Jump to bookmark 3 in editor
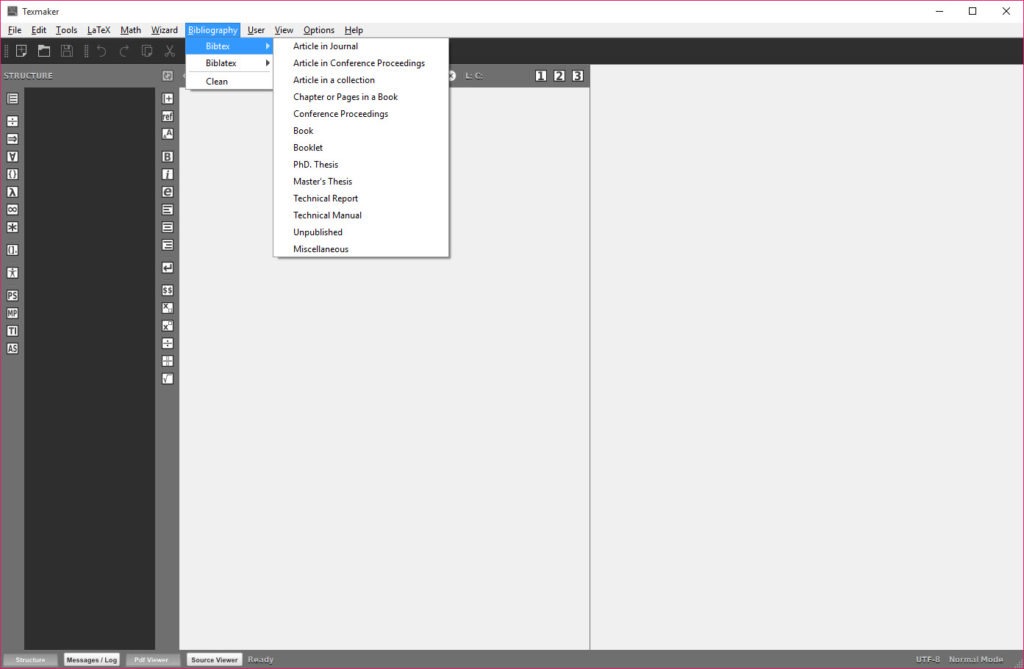This screenshot has height=669, width=1024. pos(577,76)
